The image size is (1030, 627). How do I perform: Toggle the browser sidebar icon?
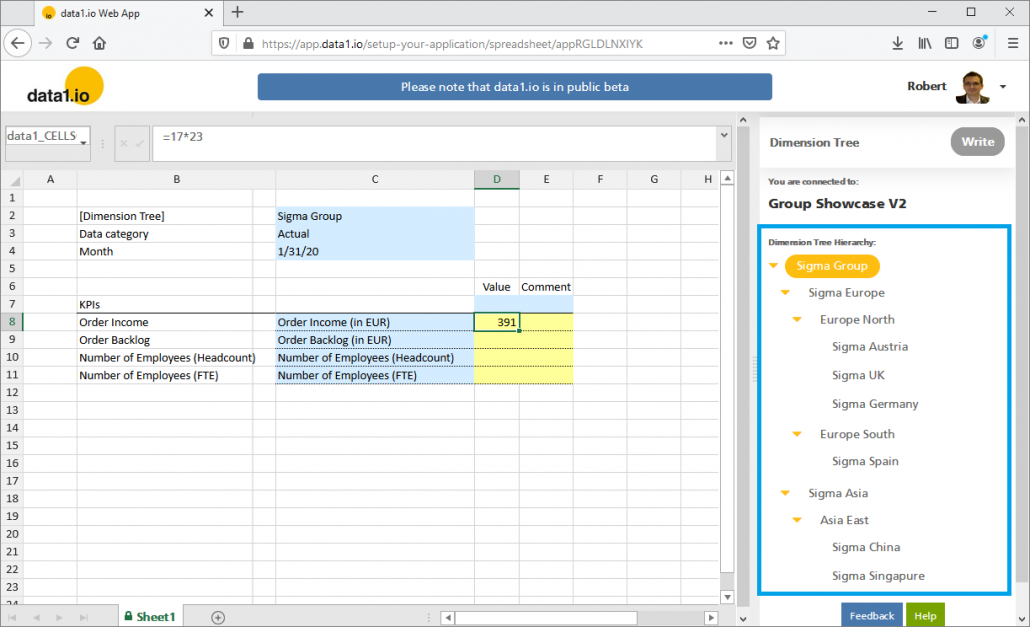click(x=951, y=43)
